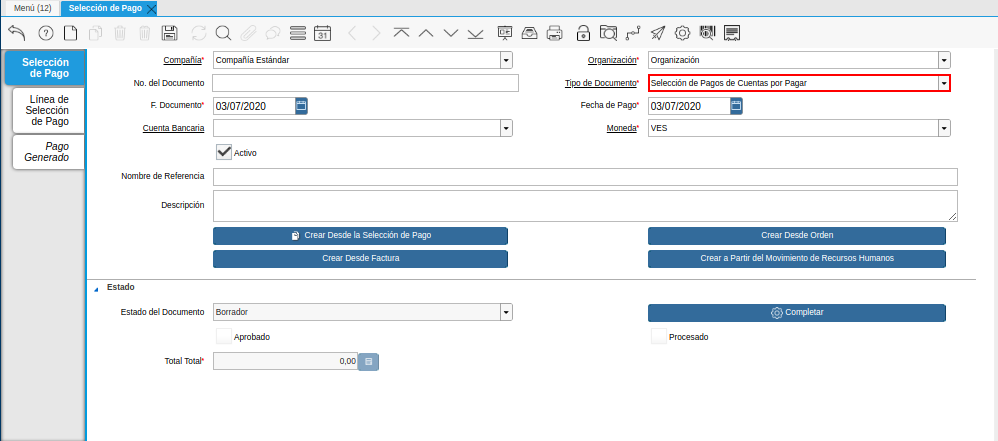Click the barcode scan toolbar icon
This screenshot has width=998, height=441.
(707, 33)
